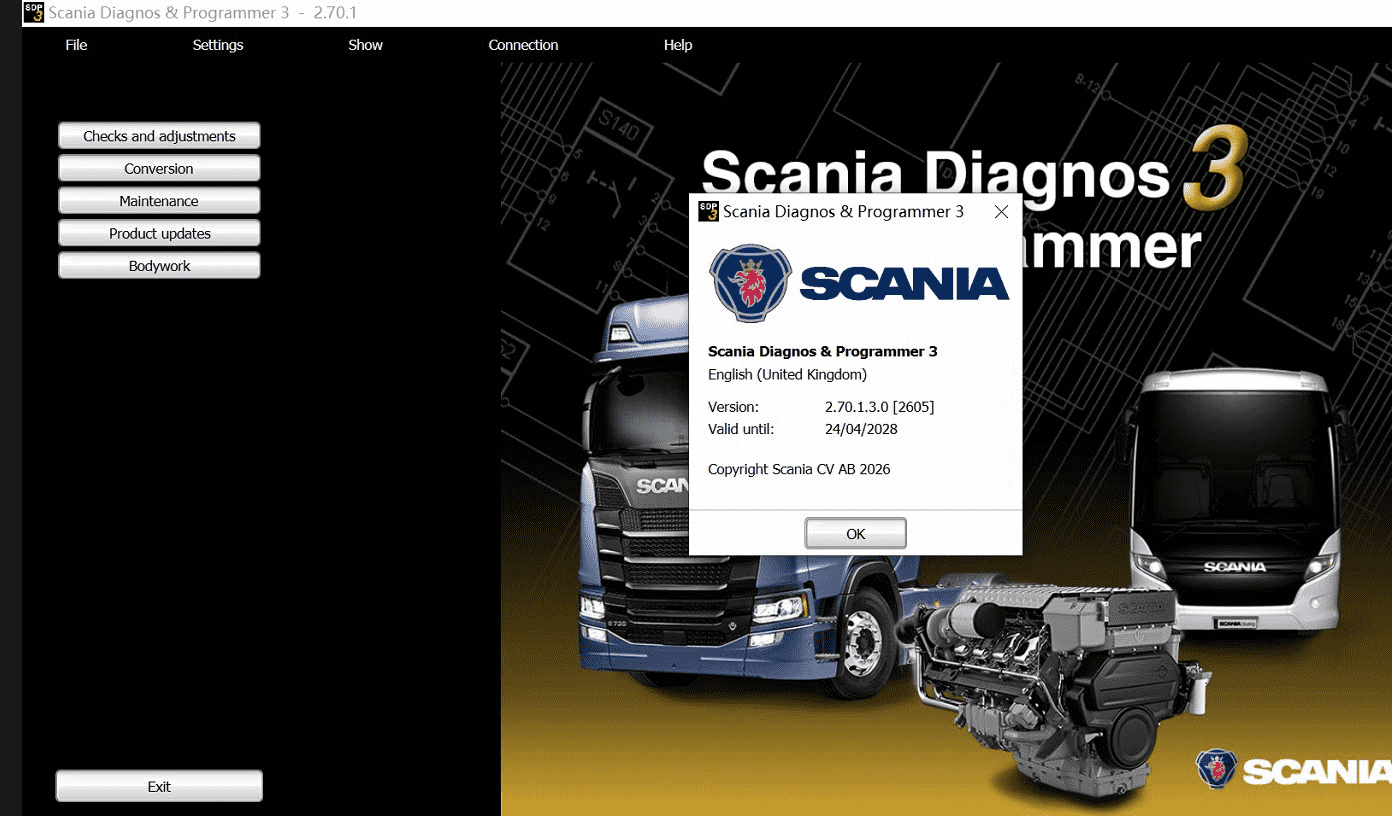The width and height of the screenshot is (1392, 816).
Task: Click the Copyright Scania CV AB 2026 text
Action: 799,469
